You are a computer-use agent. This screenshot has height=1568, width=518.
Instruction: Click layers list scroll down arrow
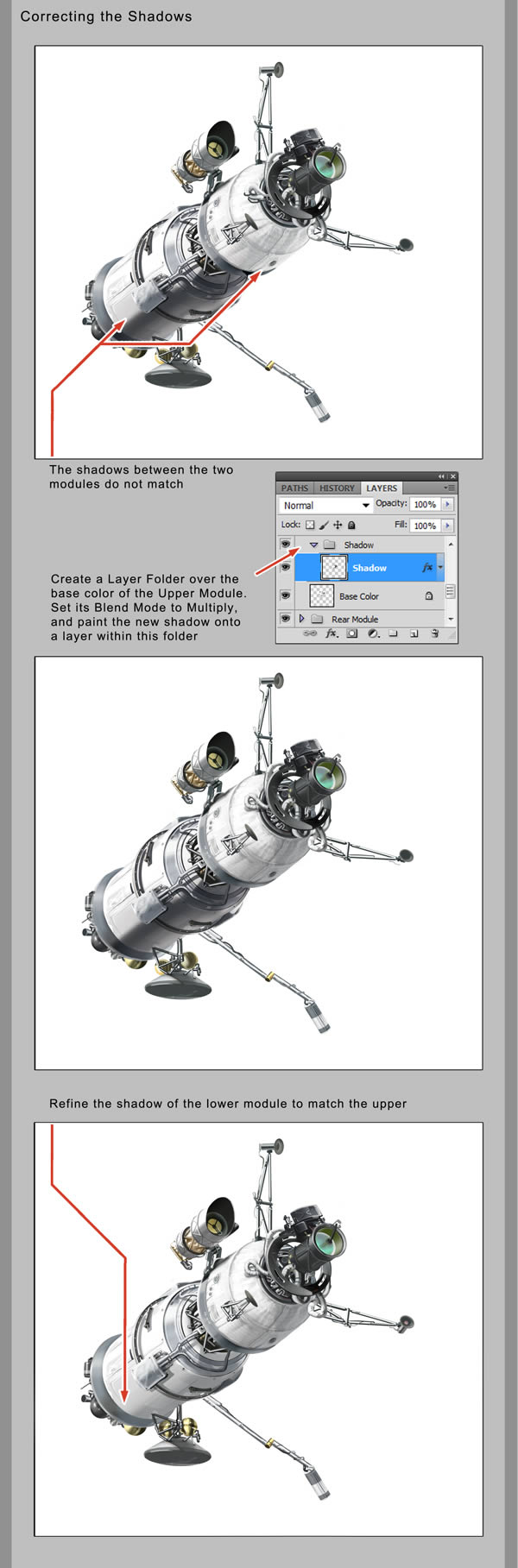(x=451, y=619)
